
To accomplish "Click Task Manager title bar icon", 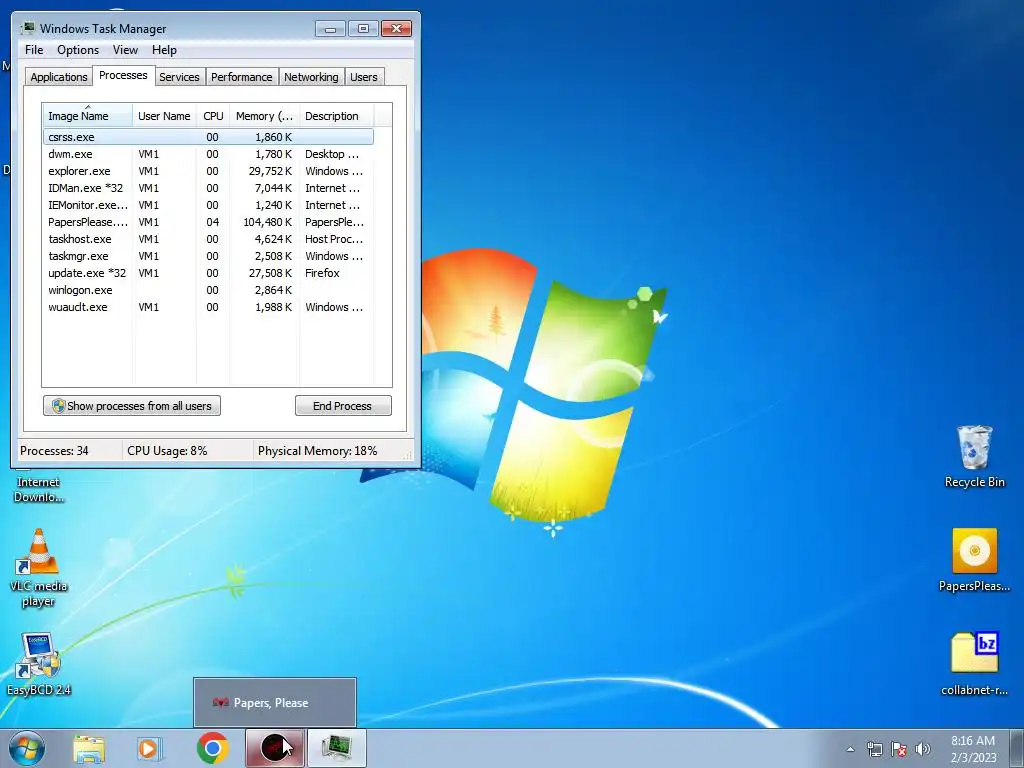I will (x=27, y=28).
